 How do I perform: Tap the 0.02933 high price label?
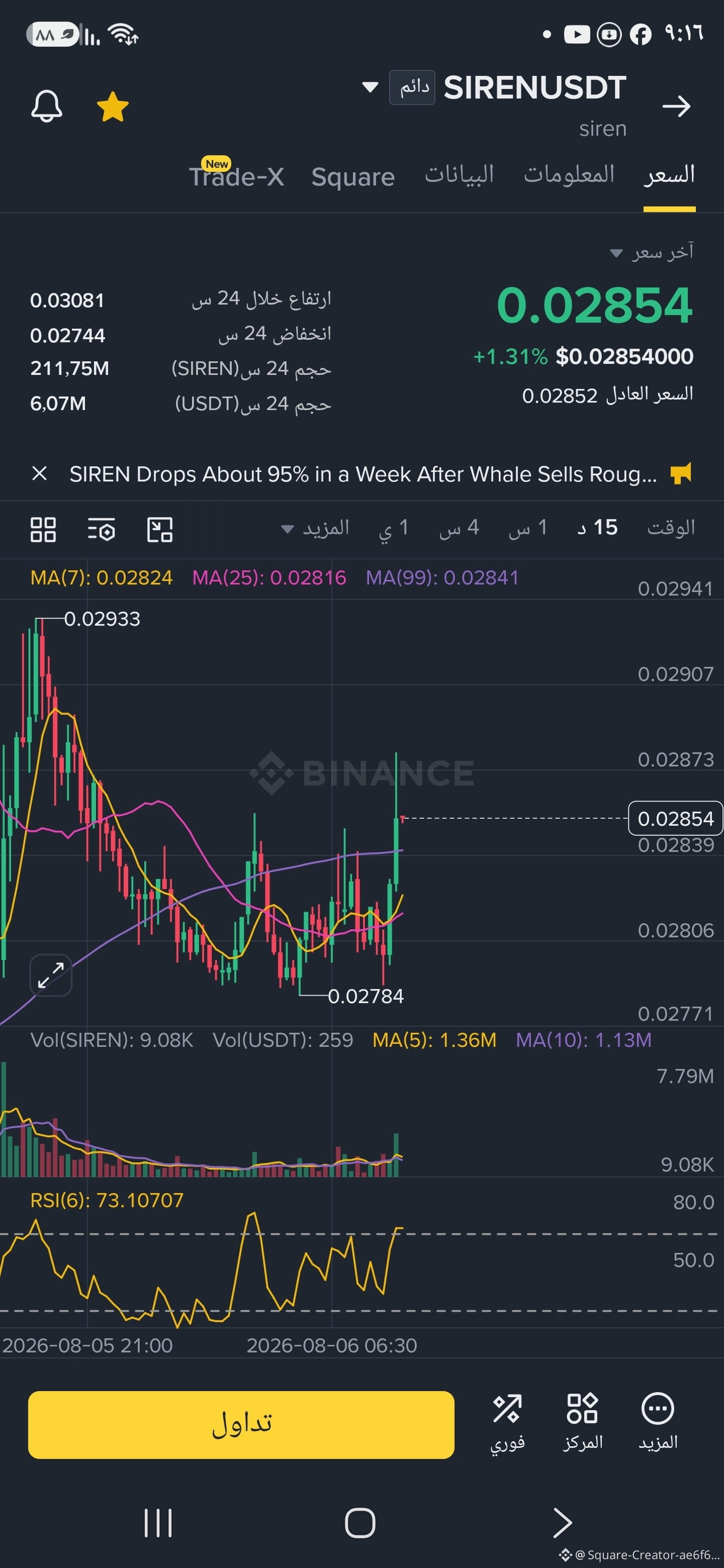pos(102,619)
